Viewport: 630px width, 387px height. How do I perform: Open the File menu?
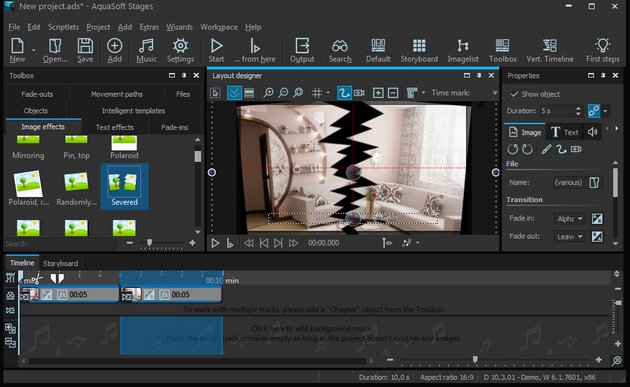point(14,27)
